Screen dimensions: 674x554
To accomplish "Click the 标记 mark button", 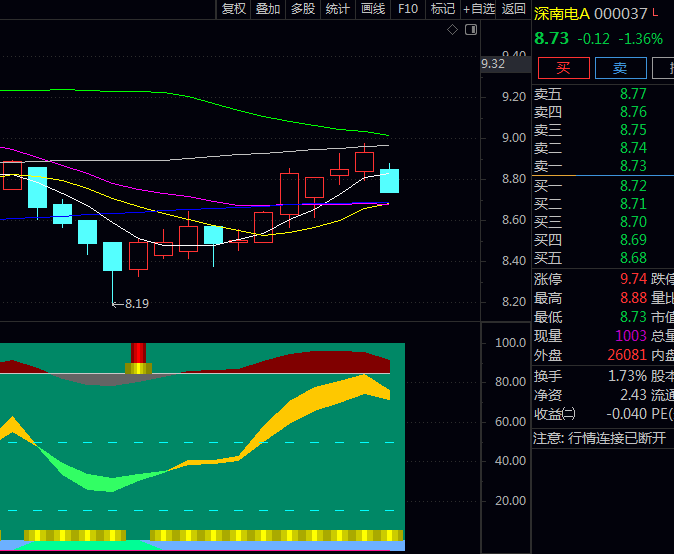I will pyautogui.click(x=442, y=9).
